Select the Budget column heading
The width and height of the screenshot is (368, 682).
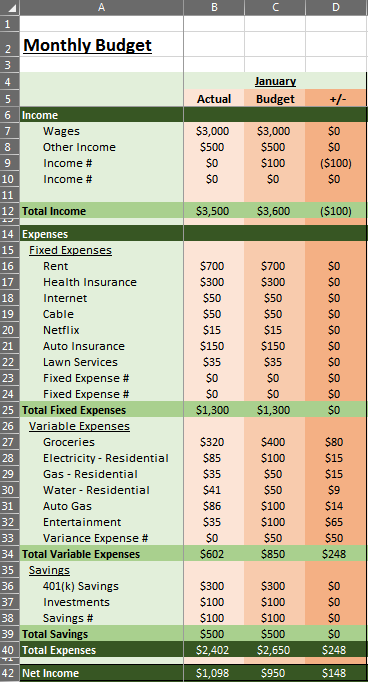point(275,99)
